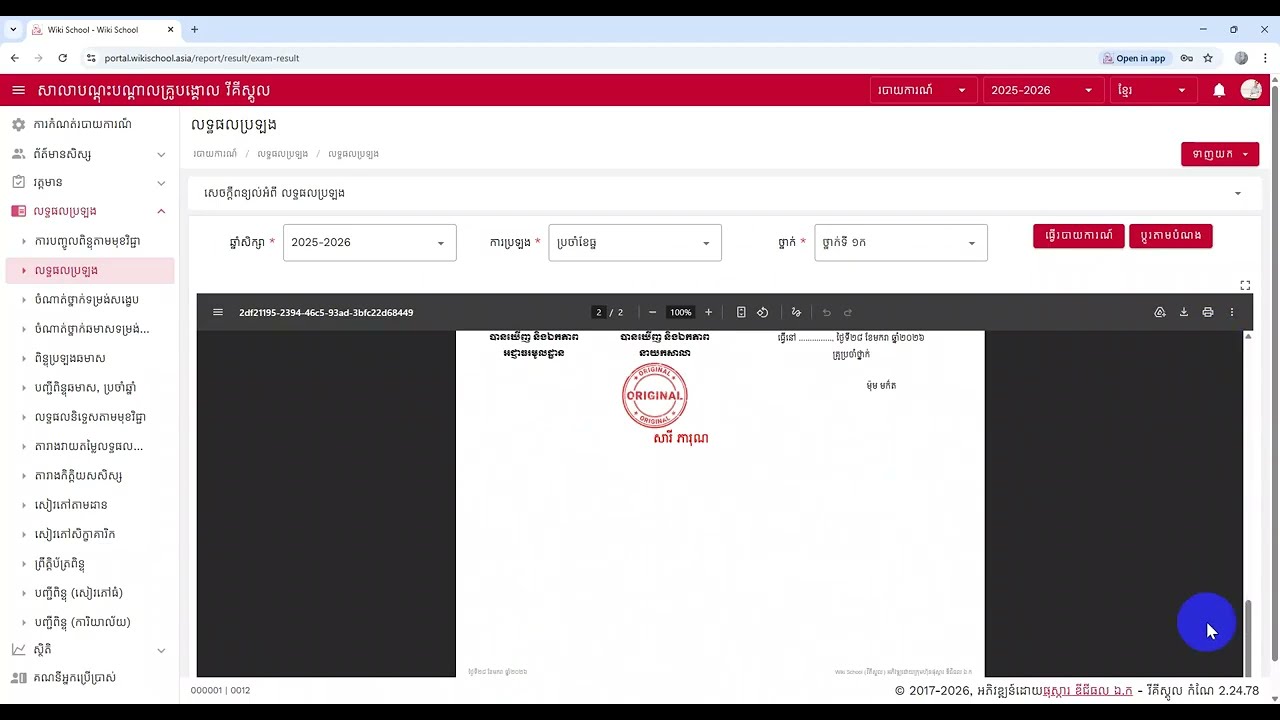This screenshot has height=720, width=1280.
Task: Click the PDF viewer vertical scrollbar thumb
Action: (1247, 637)
